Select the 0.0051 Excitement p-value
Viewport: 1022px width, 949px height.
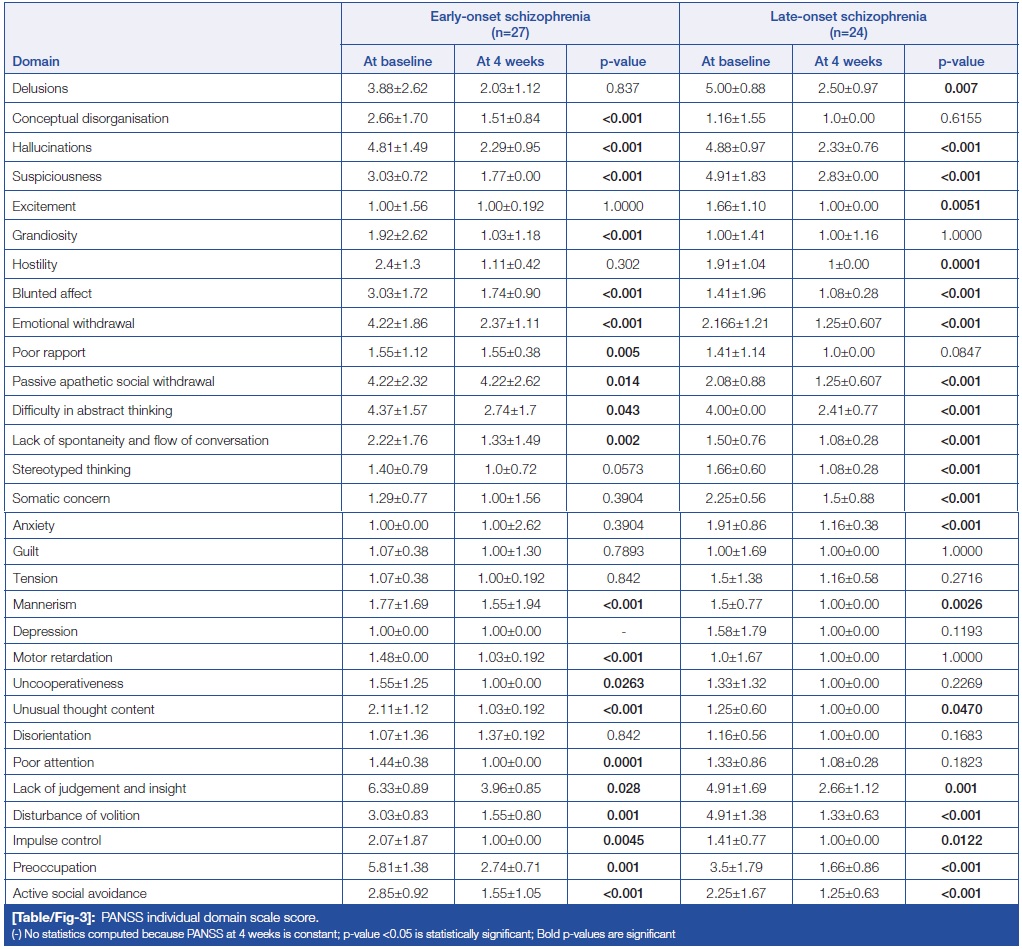coord(960,206)
